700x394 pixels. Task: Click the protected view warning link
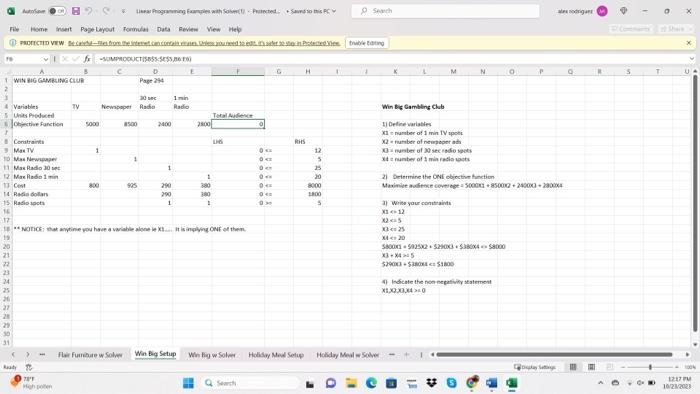click(204, 43)
